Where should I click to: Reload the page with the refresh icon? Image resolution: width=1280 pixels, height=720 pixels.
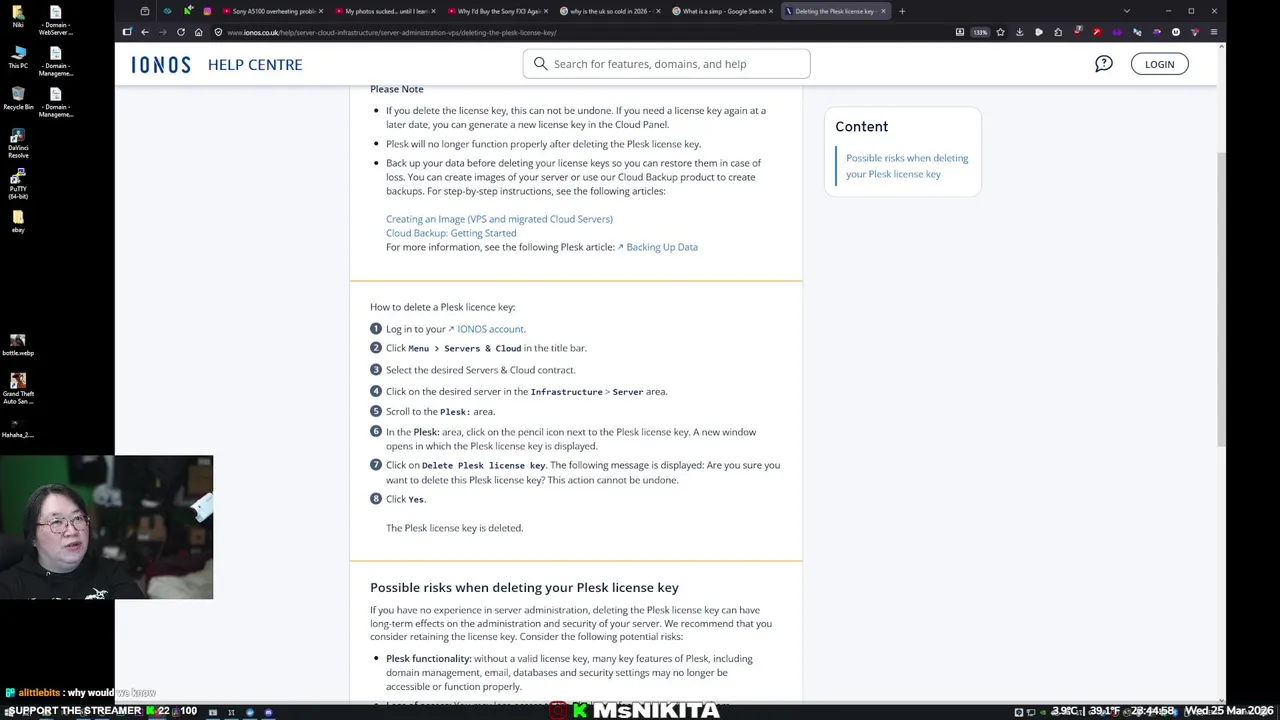181,32
